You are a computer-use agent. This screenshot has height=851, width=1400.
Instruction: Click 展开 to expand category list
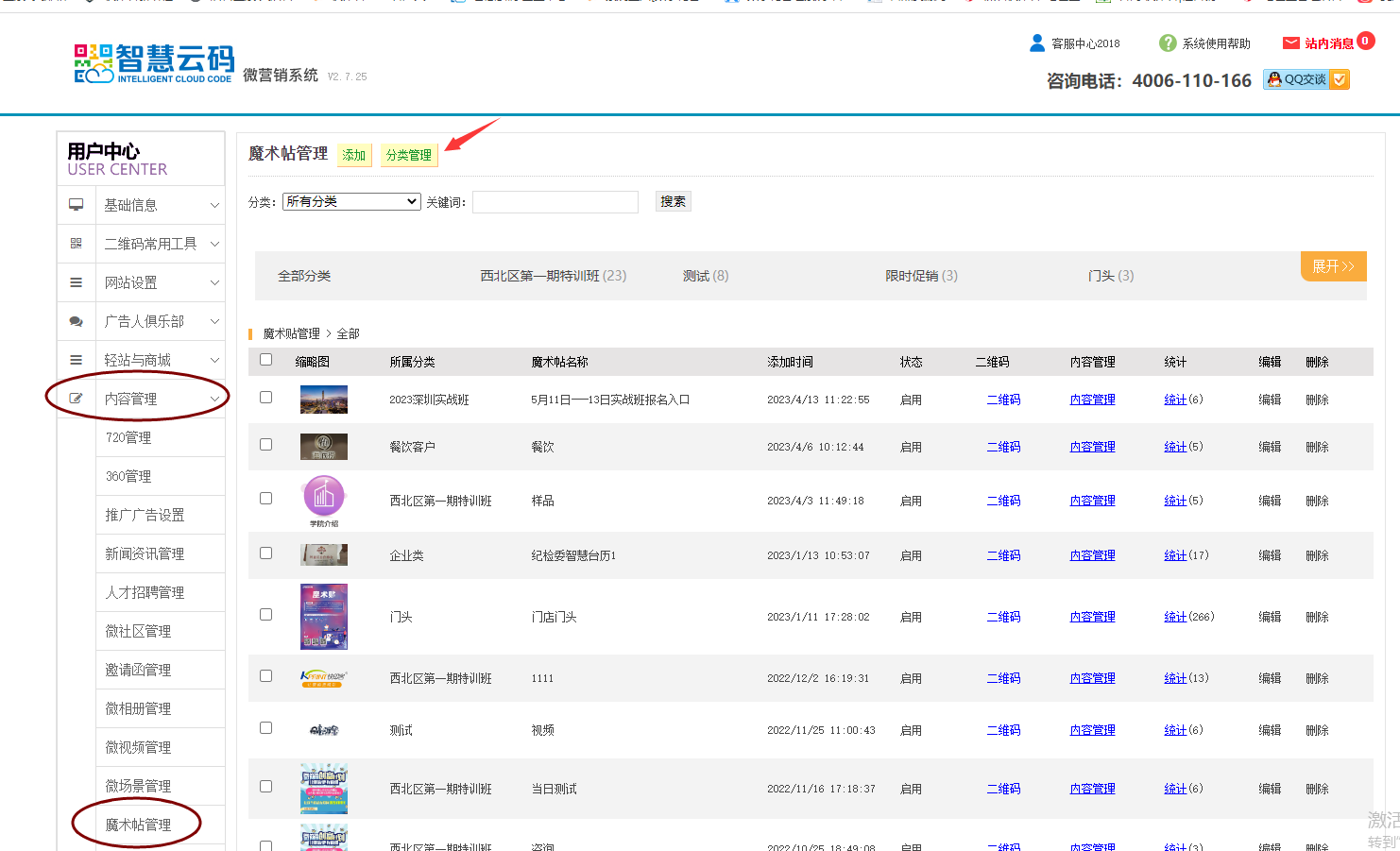[1333, 266]
